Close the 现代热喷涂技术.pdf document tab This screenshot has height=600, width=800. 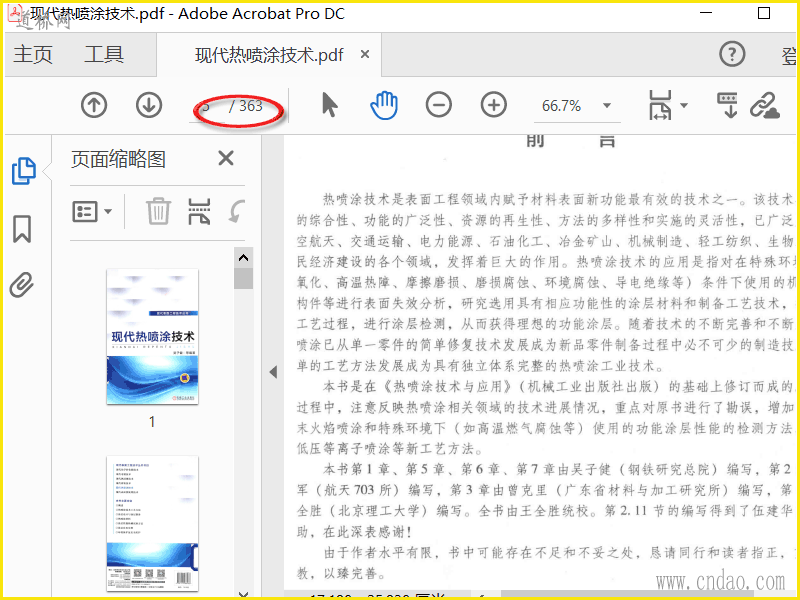(365, 54)
